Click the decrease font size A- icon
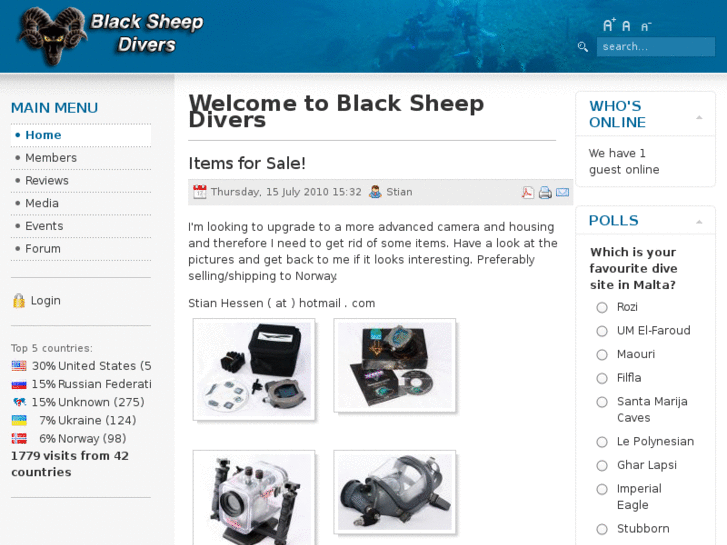727x545 pixels. 646,26
